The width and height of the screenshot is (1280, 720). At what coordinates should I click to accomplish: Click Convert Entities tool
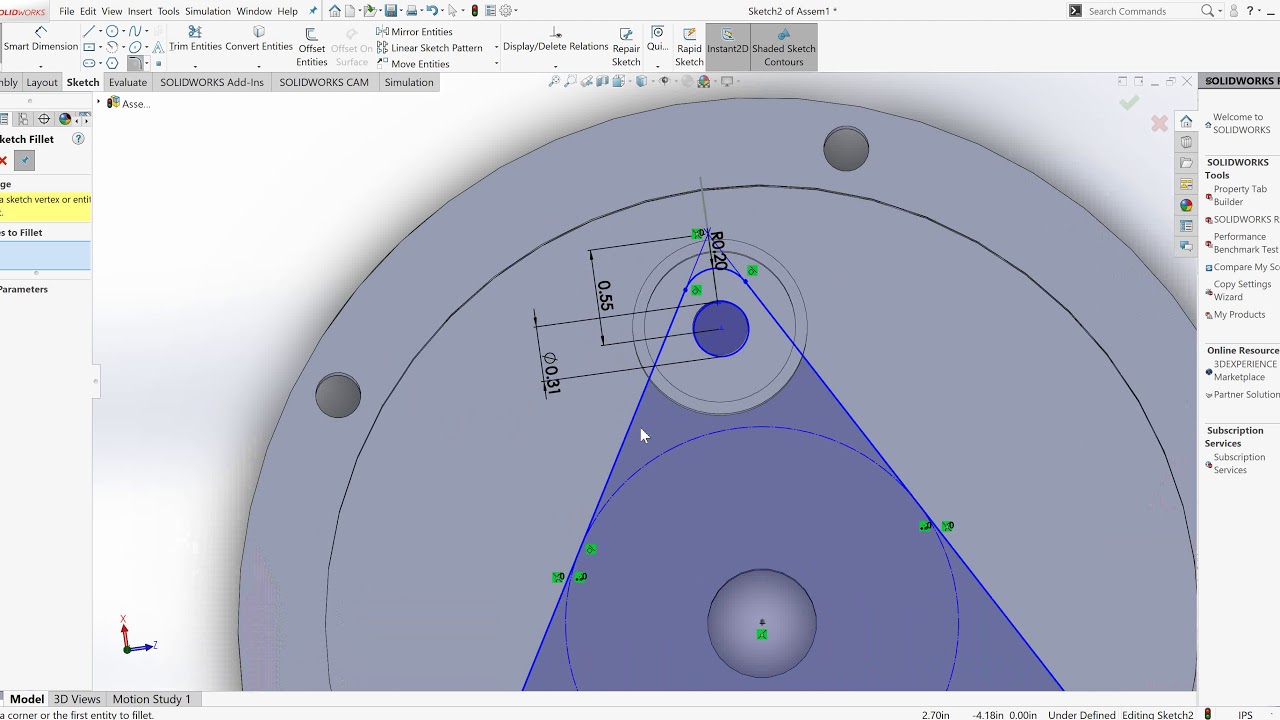(x=259, y=39)
